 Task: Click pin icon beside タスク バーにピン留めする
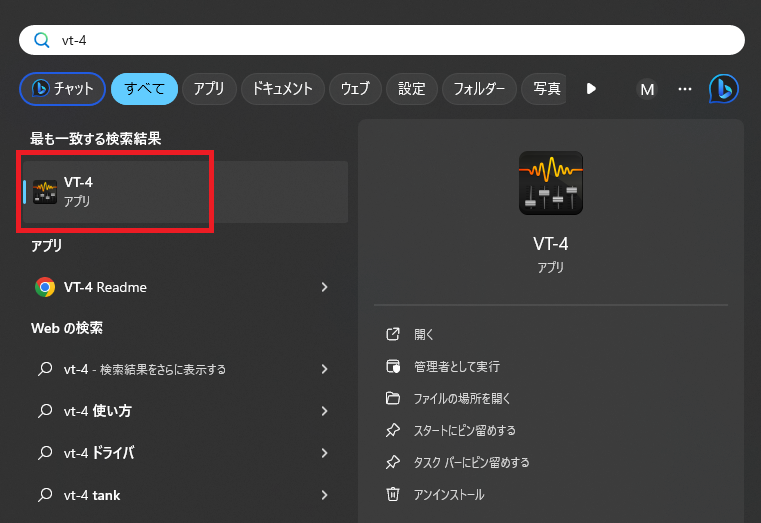(x=393, y=462)
